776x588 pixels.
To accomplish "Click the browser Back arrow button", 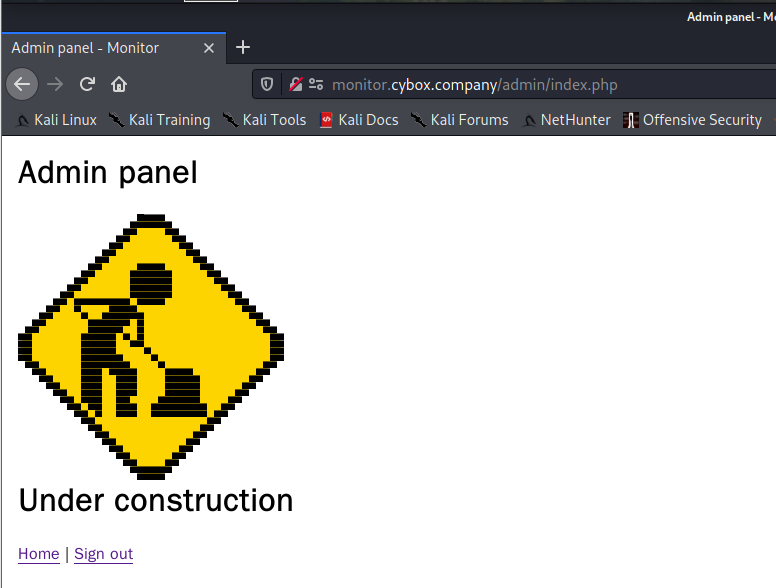I will pos(22,85).
